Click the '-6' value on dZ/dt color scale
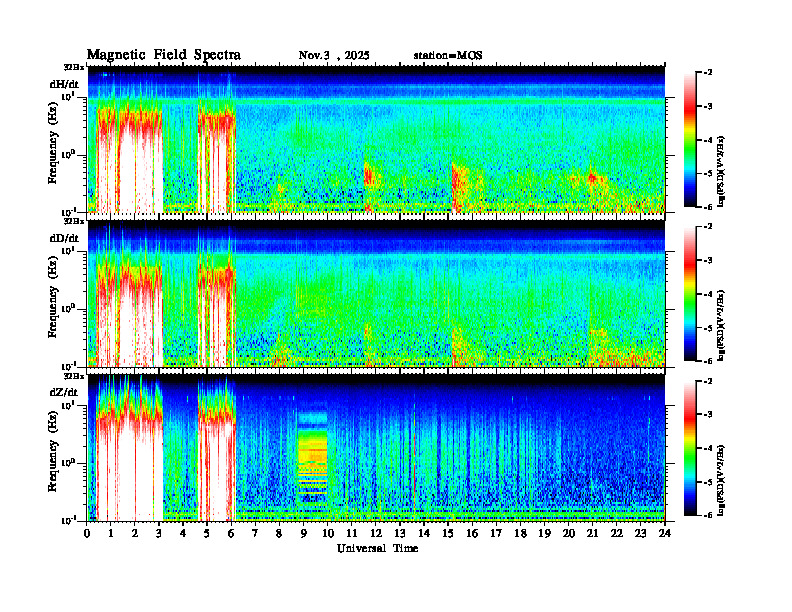Screen dimensions: 792x612 (x=708, y=514)
